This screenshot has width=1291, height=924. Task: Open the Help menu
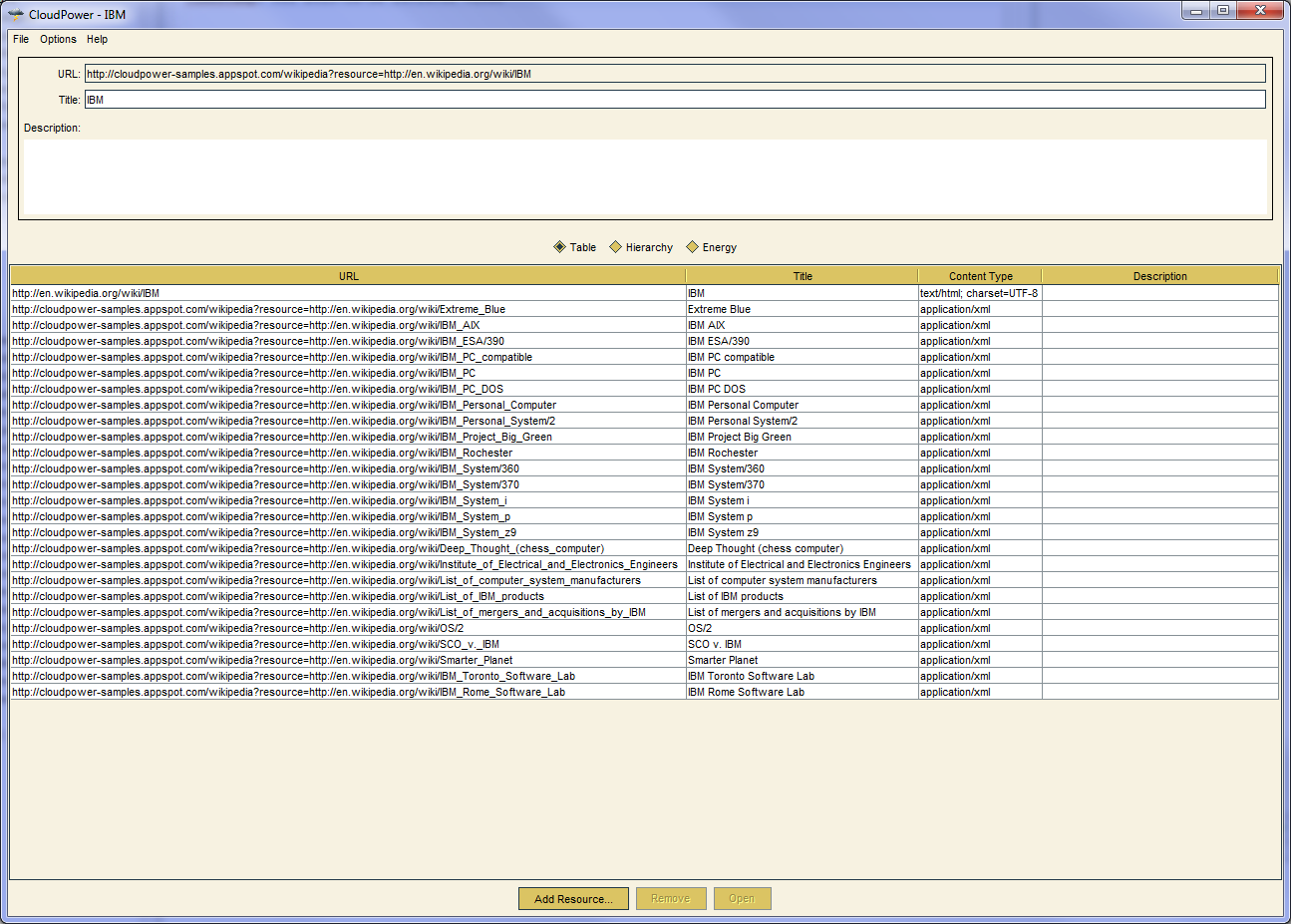97,40
